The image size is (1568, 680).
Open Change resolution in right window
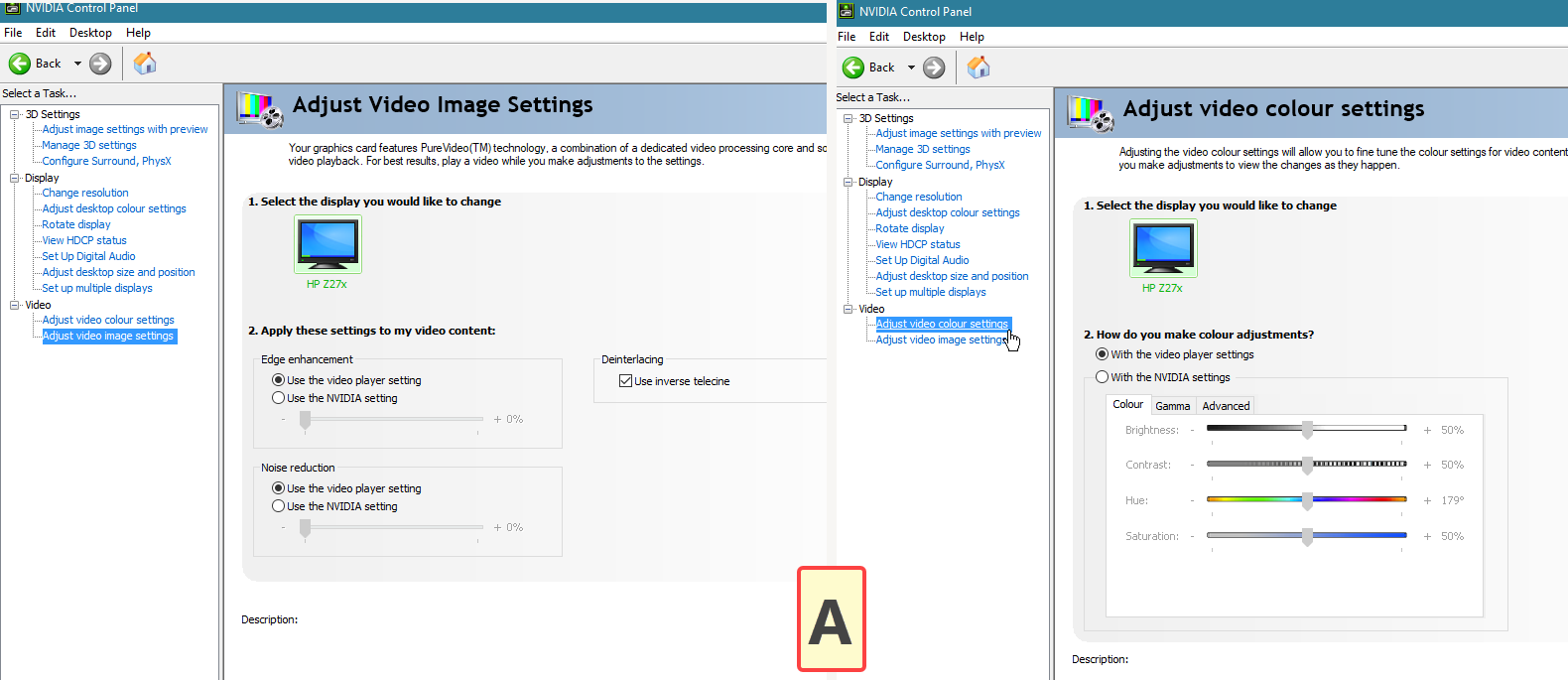coord(919,197)
